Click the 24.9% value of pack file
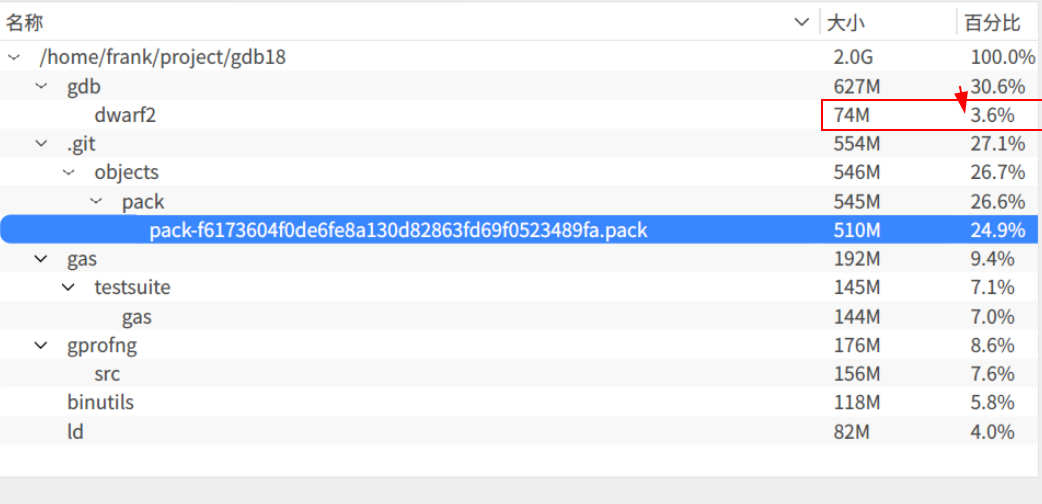 point(997,231)
